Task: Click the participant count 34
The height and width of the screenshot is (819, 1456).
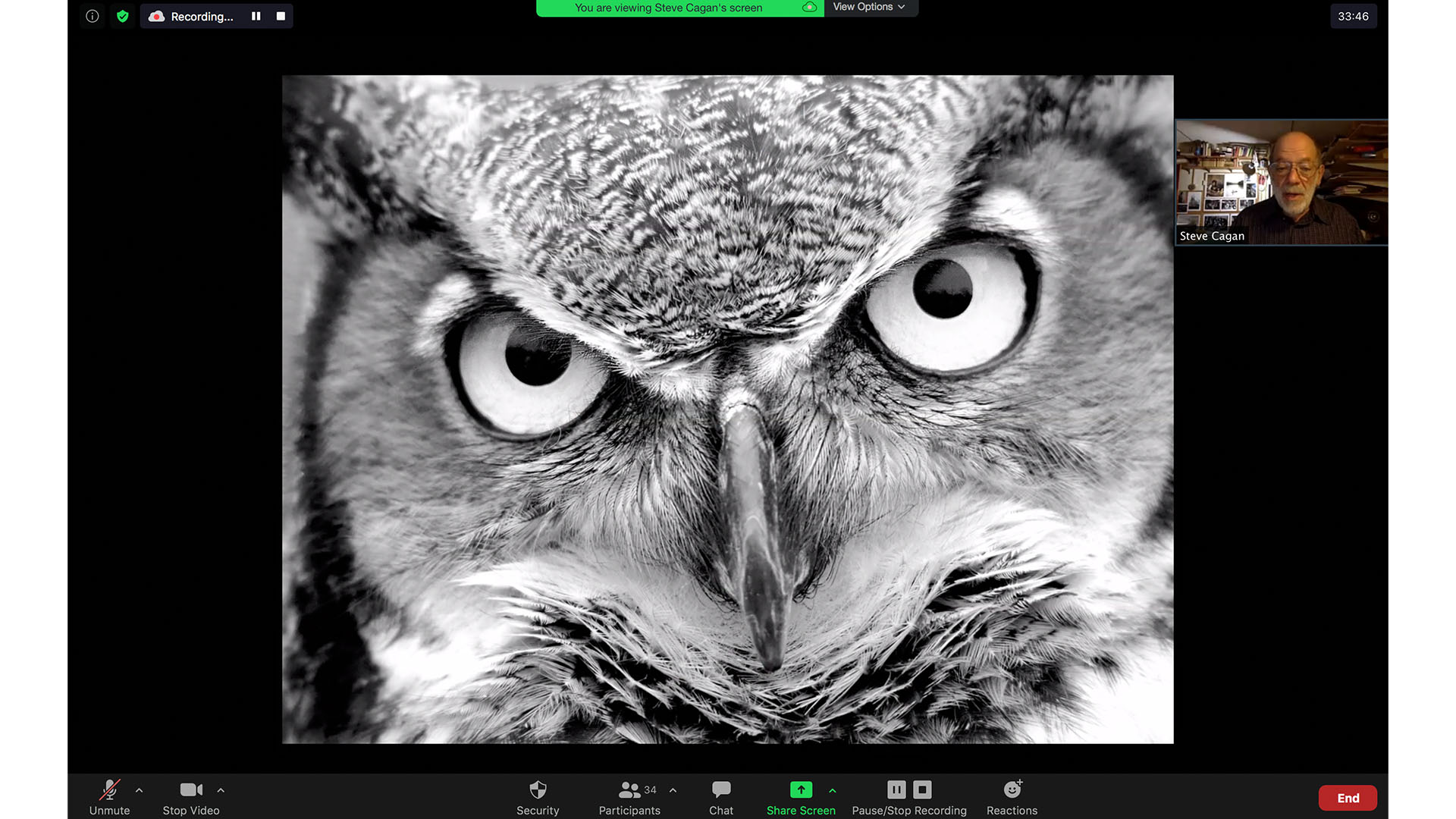Action: pyautogui.click(x=650, y=790)
